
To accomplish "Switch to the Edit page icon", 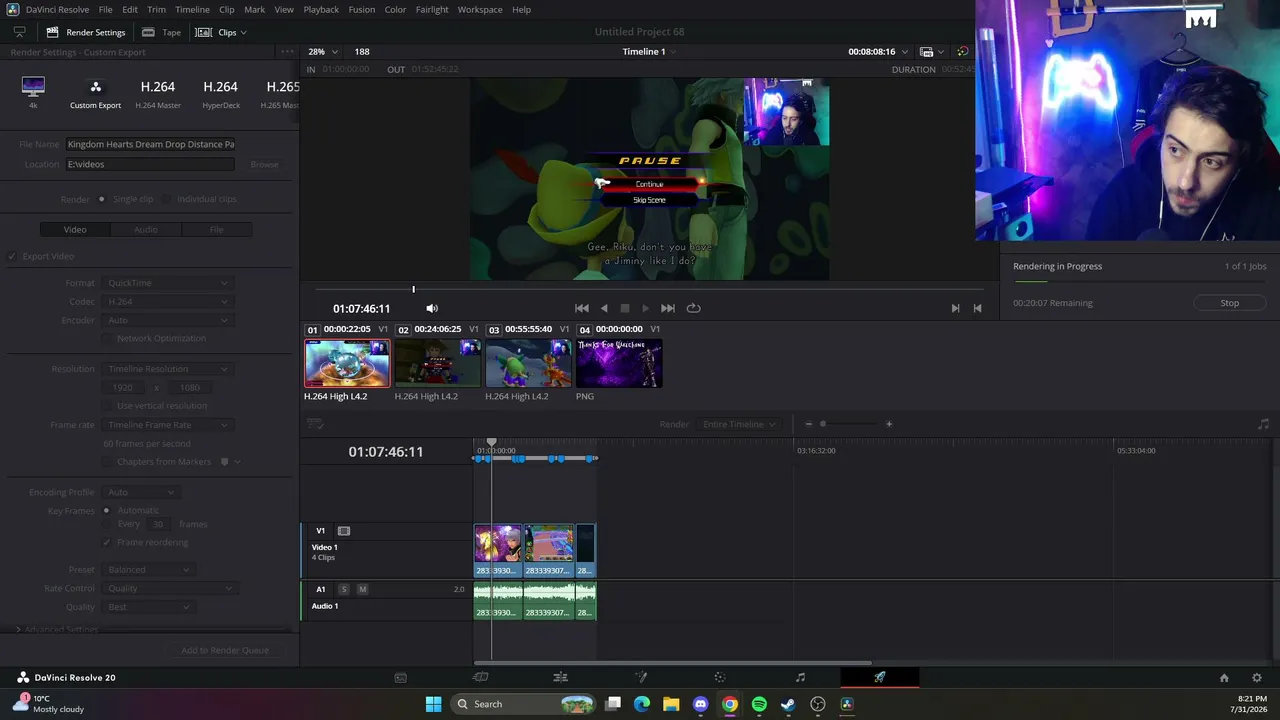I will tap(560, 678).
